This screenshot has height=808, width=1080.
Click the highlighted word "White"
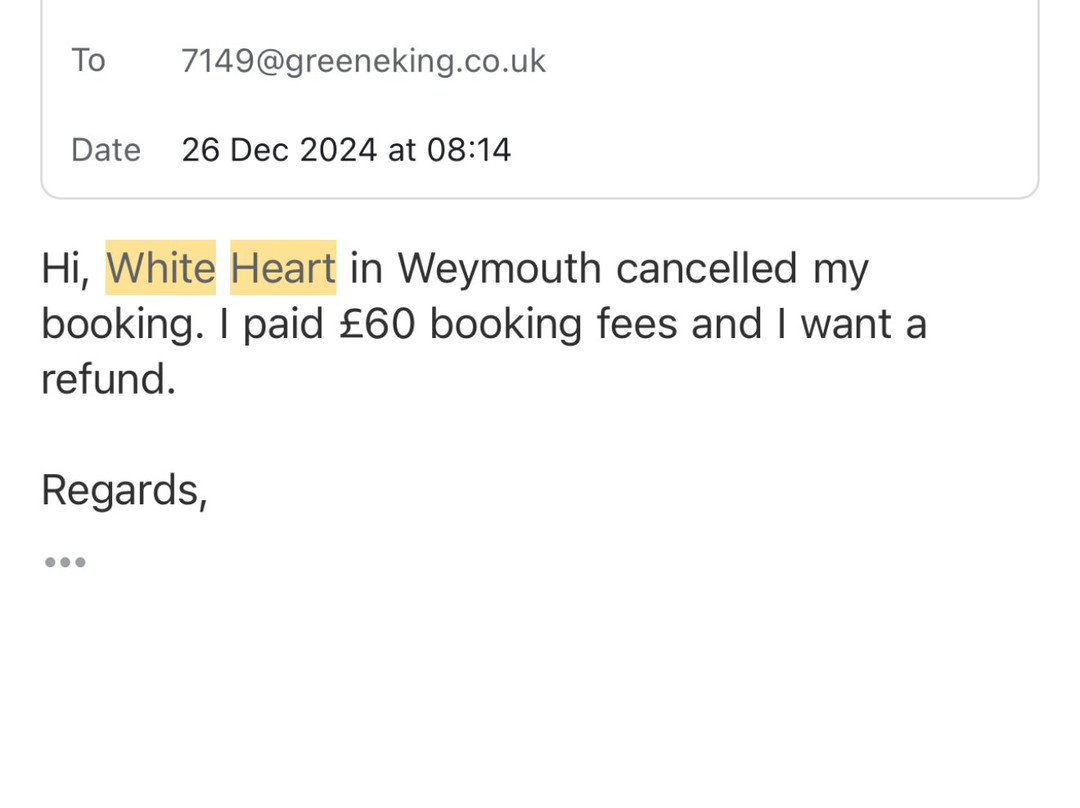161,268
